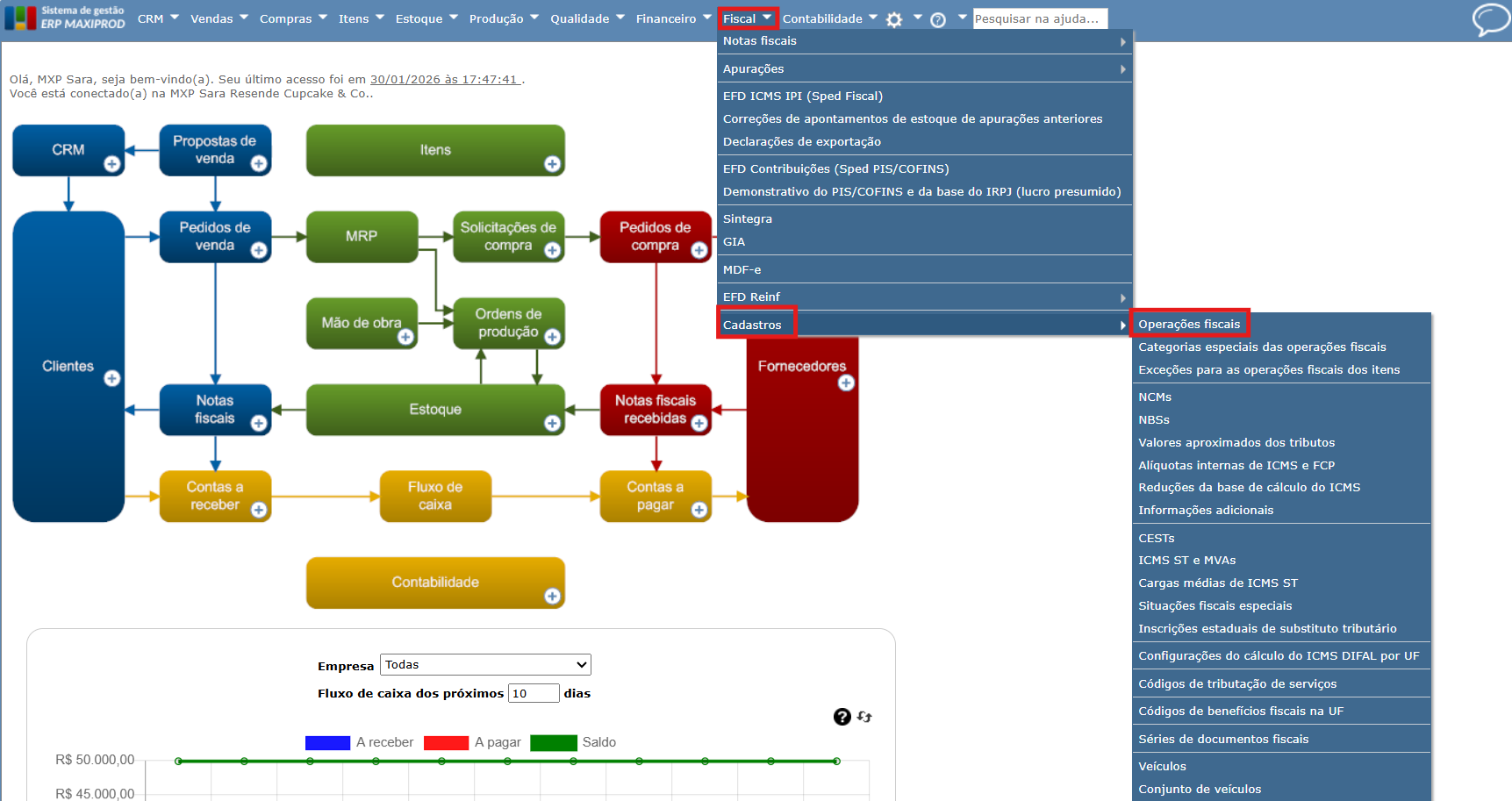Click green Saldo legend swatch
Image resolution: width=1512 pixels, height=801 pixels.
pyautogui.click(x=554, y=743)
